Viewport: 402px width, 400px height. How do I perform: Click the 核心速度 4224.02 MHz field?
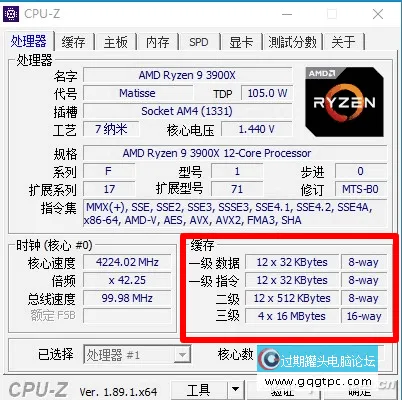click(x=127, y=262)
